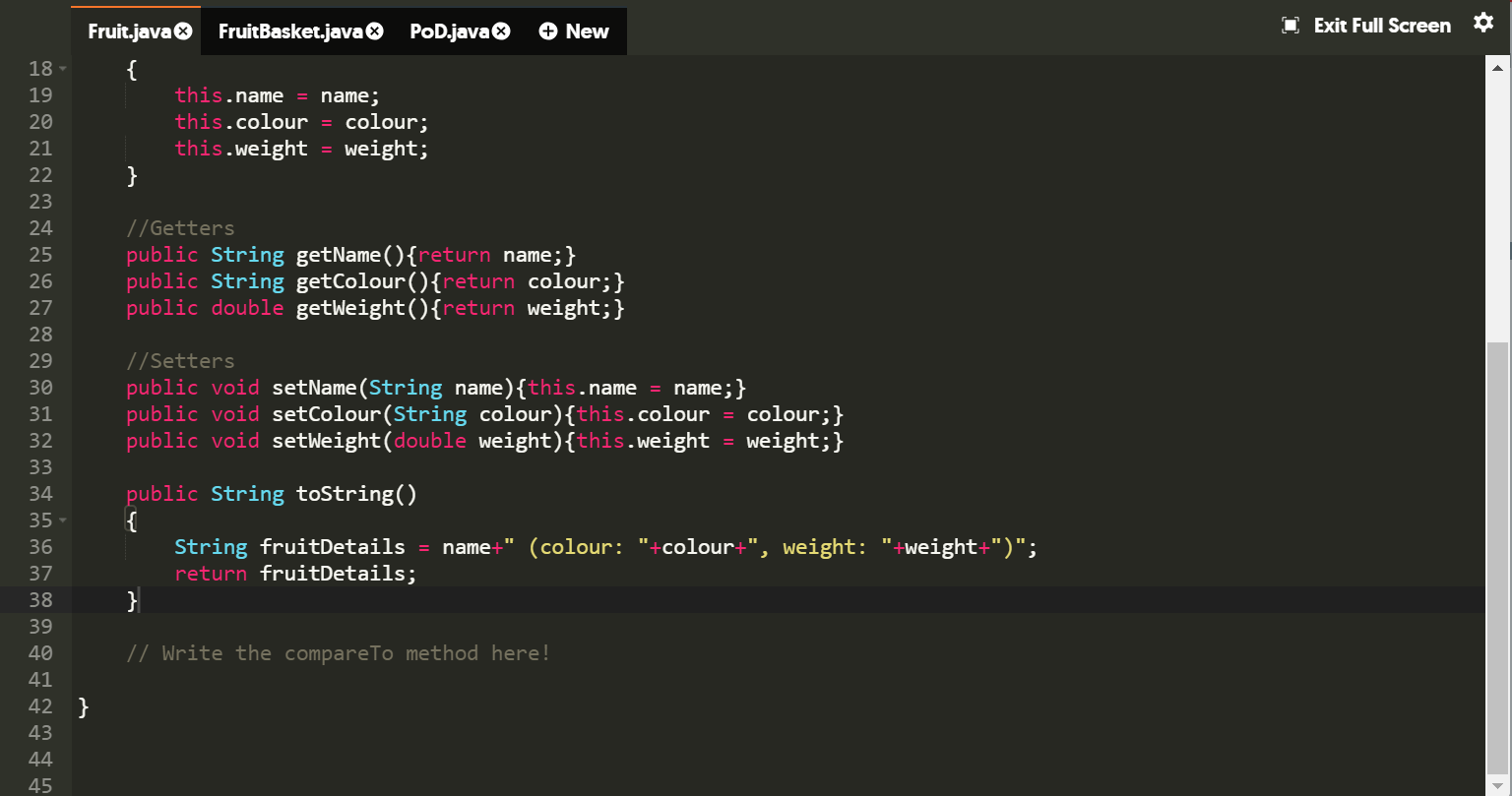The width and height of the screenshot is (1512, 796).
Task: Click the scrollbar up arrow
Action: click(x=1497, y=68)
